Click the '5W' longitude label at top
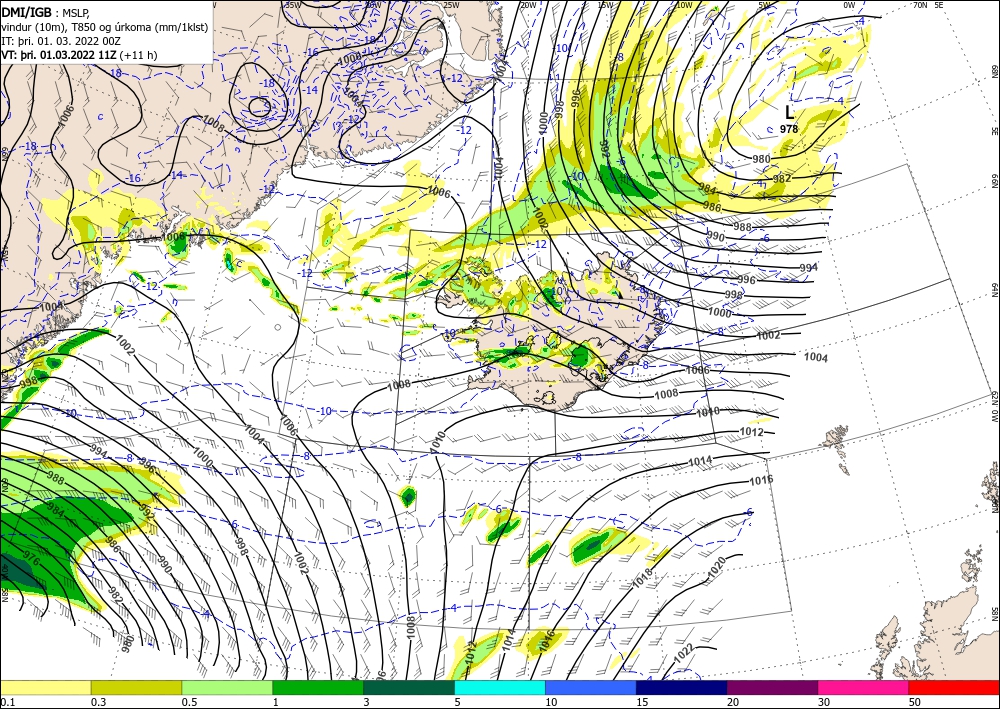 [x=765, y=5]
